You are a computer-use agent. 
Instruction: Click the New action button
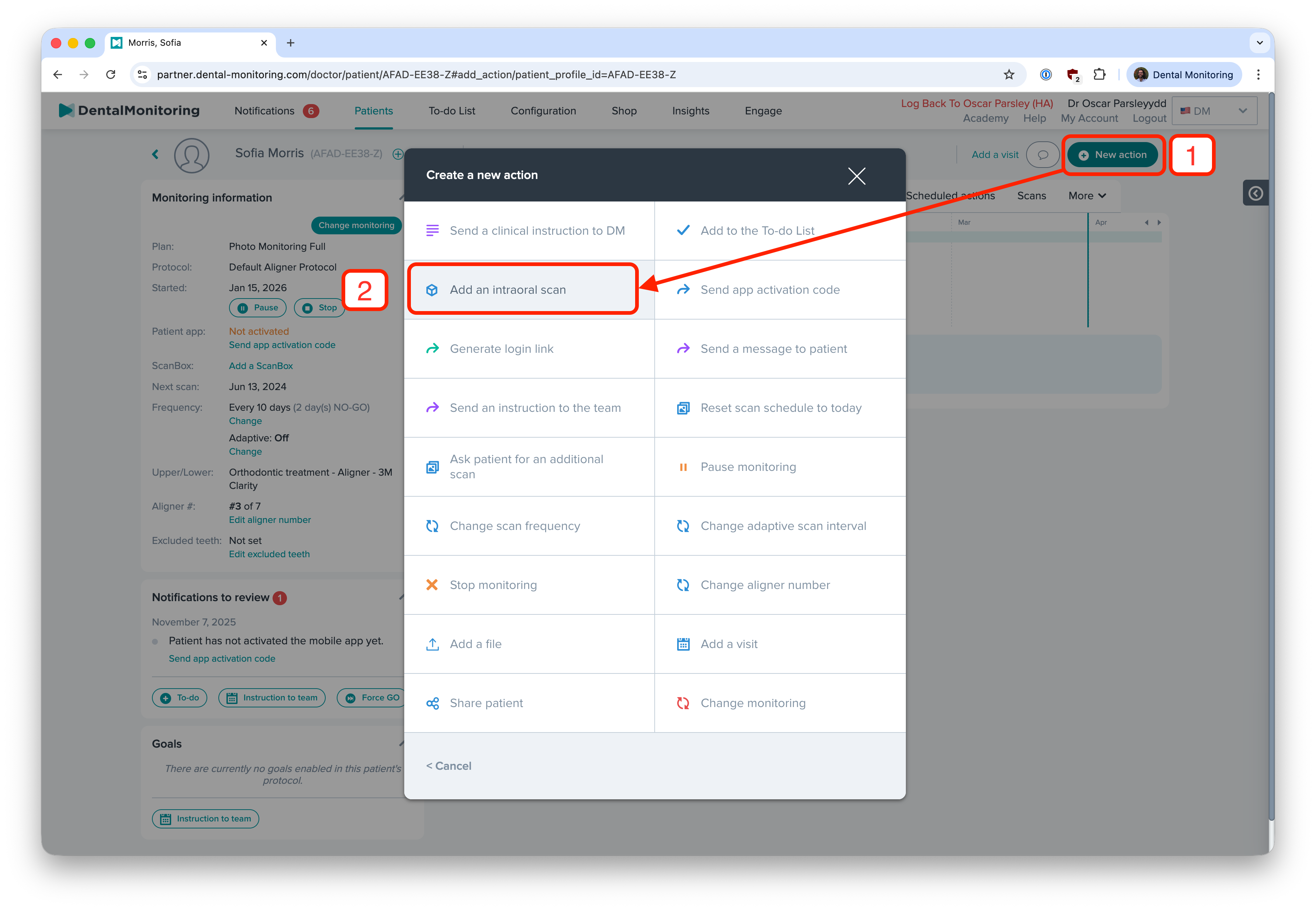pyautogui.click(x=1112, y=155)
